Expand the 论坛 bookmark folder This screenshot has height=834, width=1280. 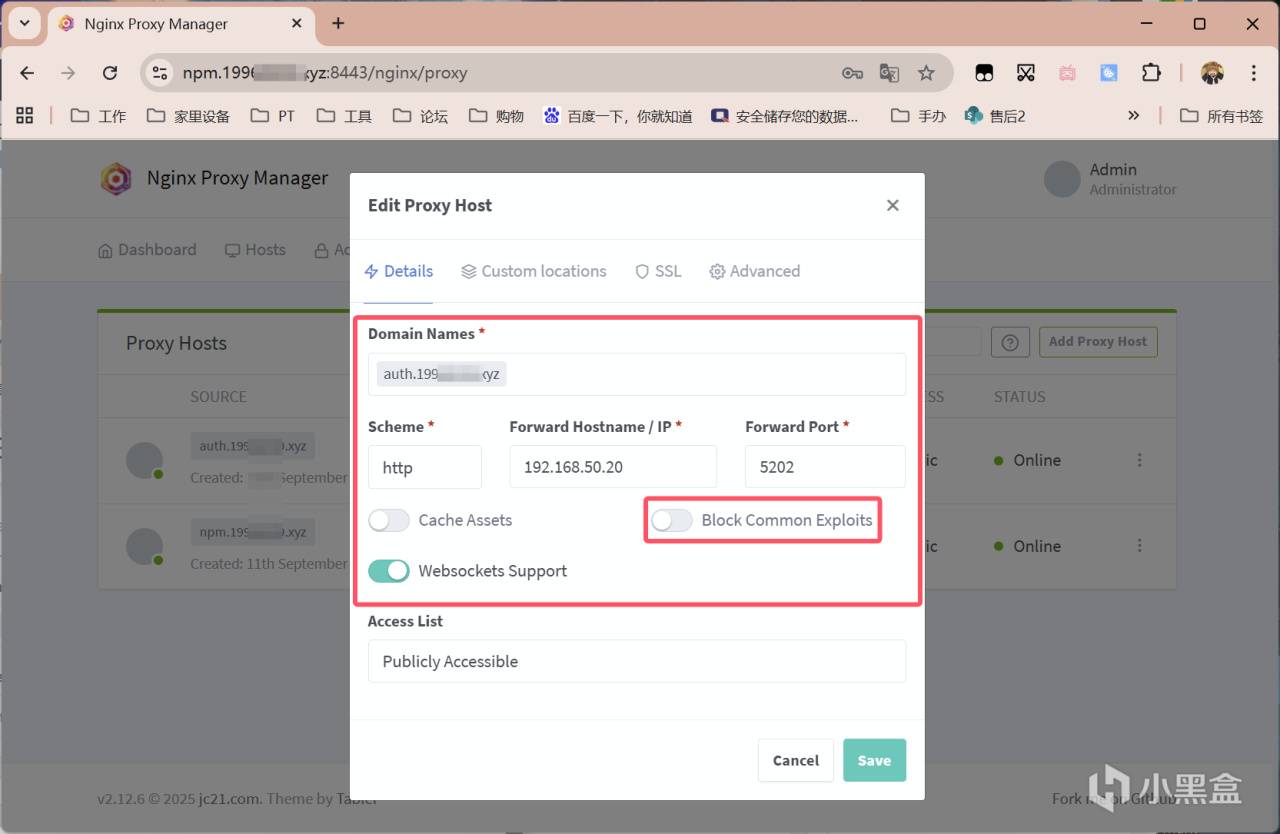point(420,116)
